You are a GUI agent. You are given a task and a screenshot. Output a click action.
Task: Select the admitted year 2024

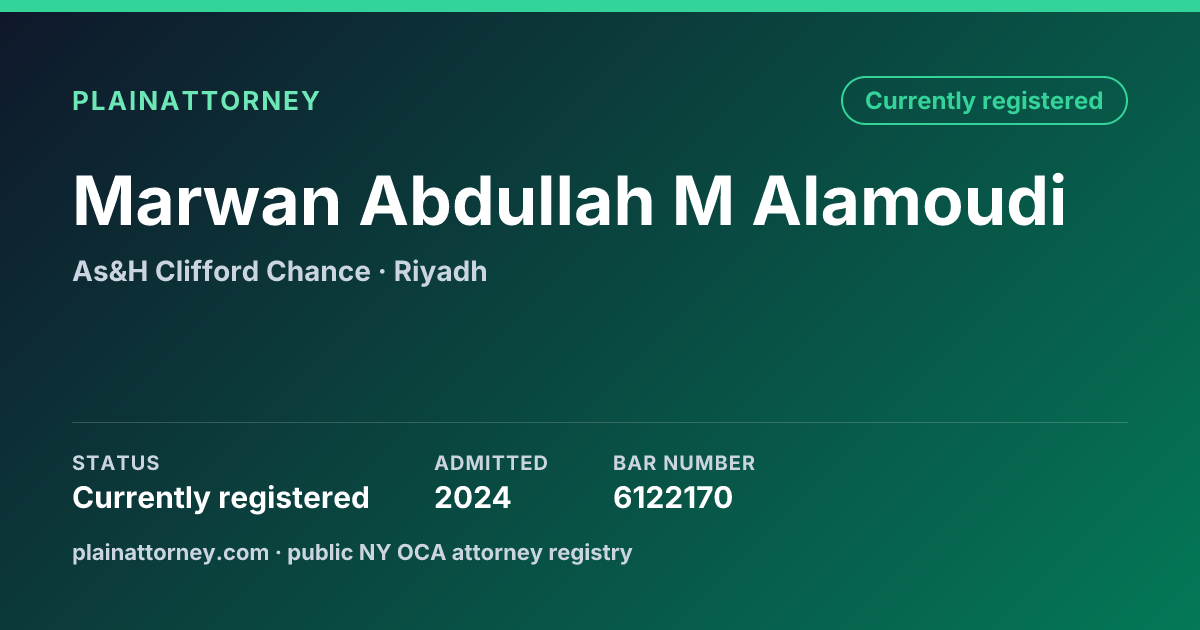[x=473, y=498]
